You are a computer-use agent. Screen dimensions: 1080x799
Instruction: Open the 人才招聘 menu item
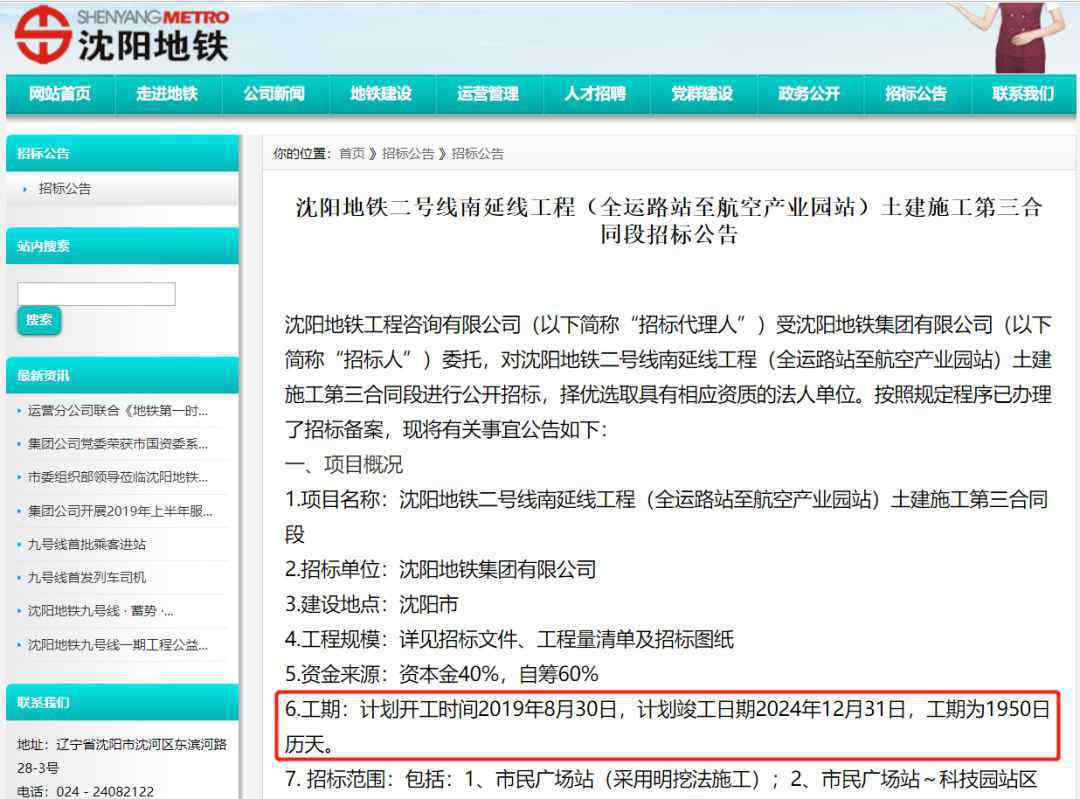coord(595,94)
